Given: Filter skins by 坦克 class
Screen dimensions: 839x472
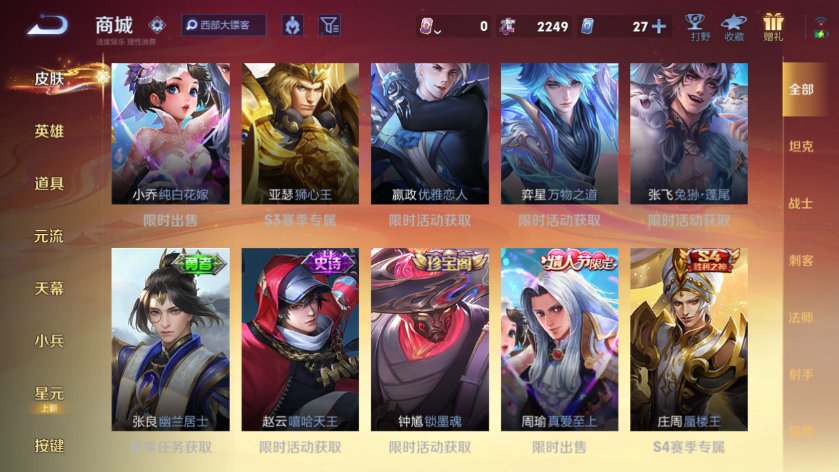Looking at the screenshot, I should click(x=801, y=146).
